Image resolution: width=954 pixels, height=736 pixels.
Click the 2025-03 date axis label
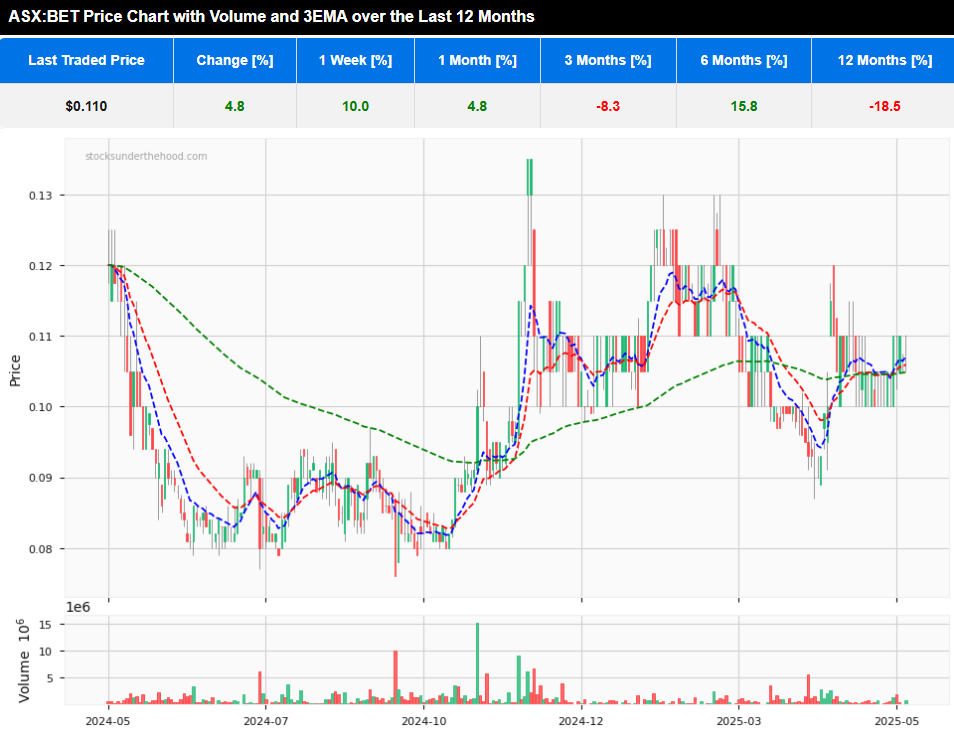[x=739, y=721]
